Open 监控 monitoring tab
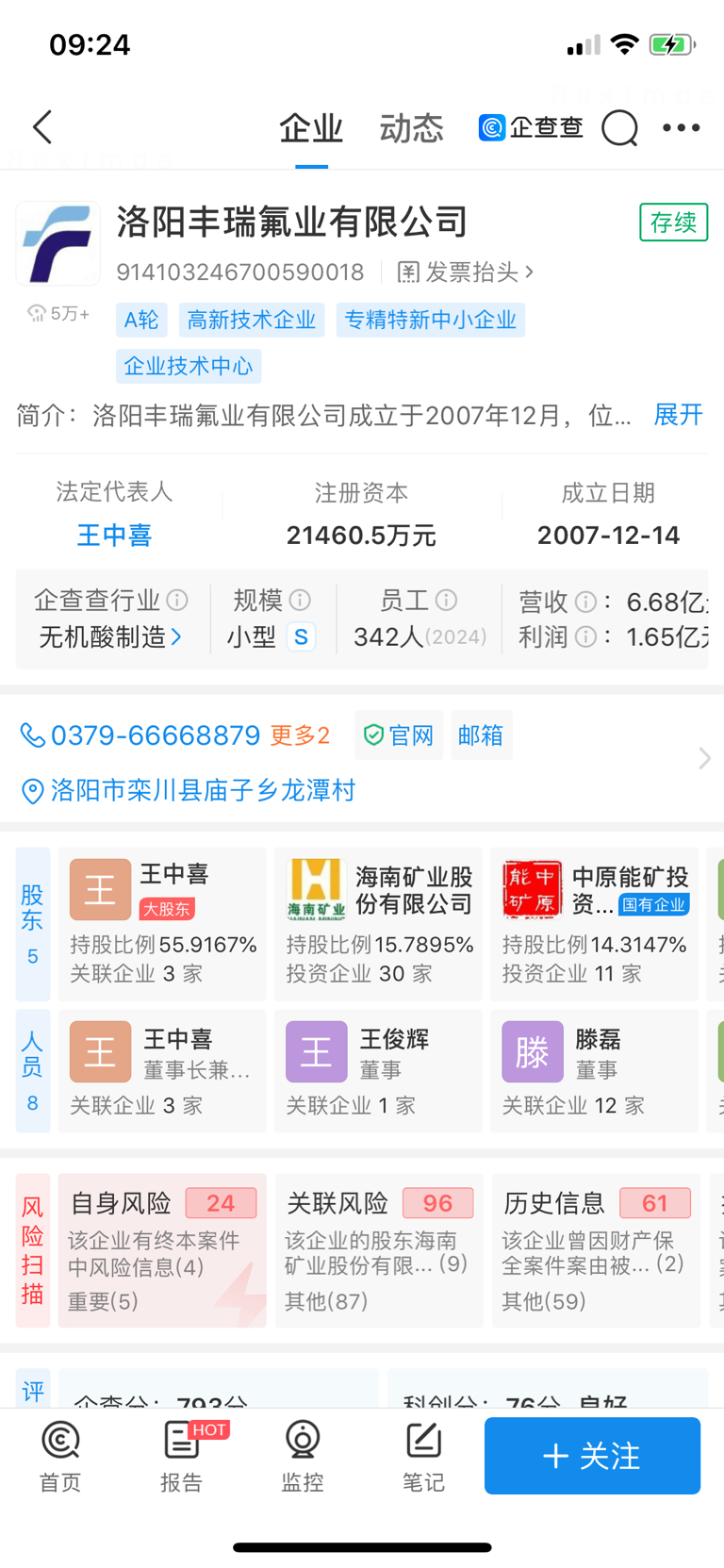Viewport: 724px width, 1568px height. click(303, 1457)
